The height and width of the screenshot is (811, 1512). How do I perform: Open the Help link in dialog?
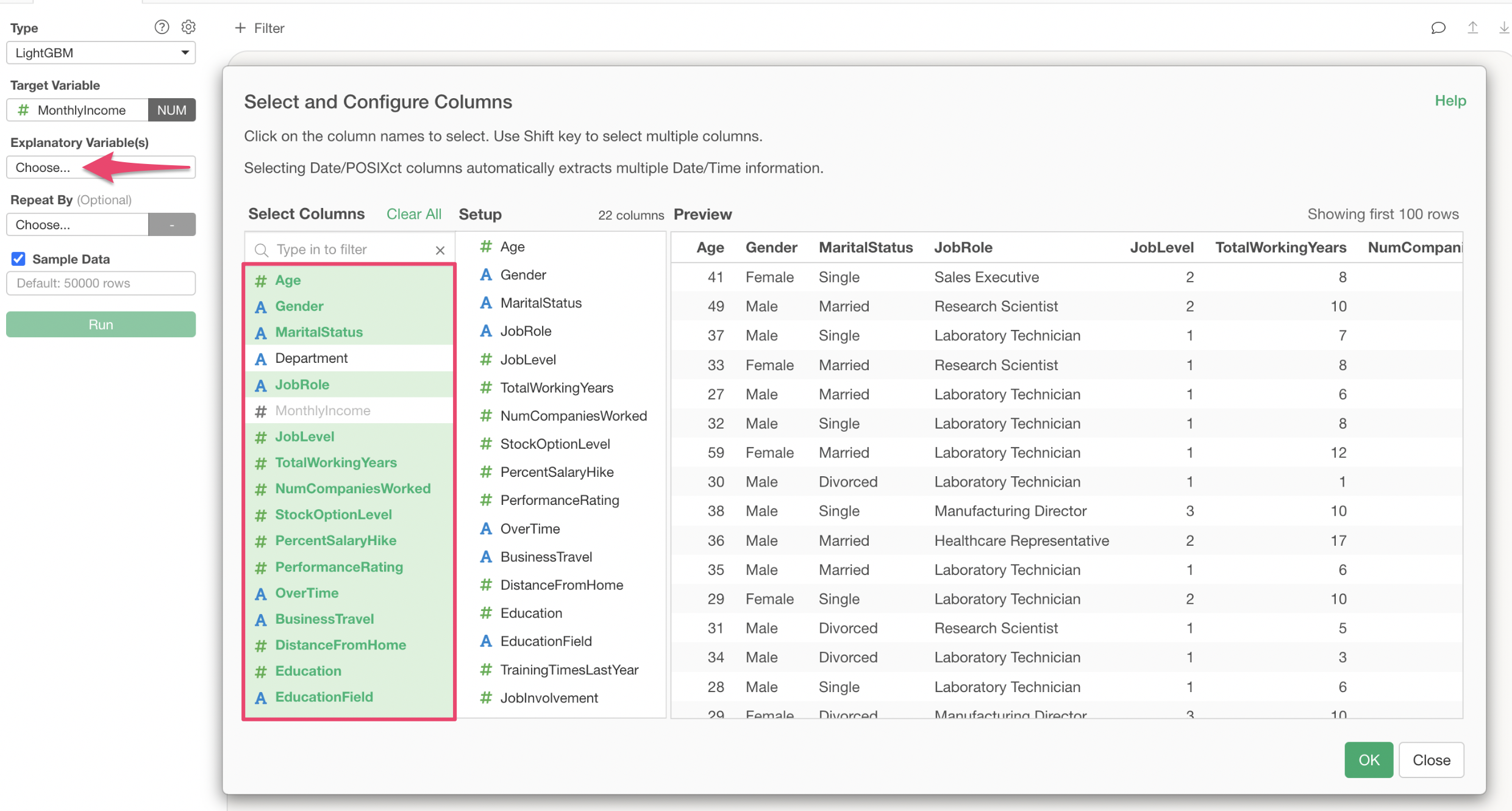1450,101
